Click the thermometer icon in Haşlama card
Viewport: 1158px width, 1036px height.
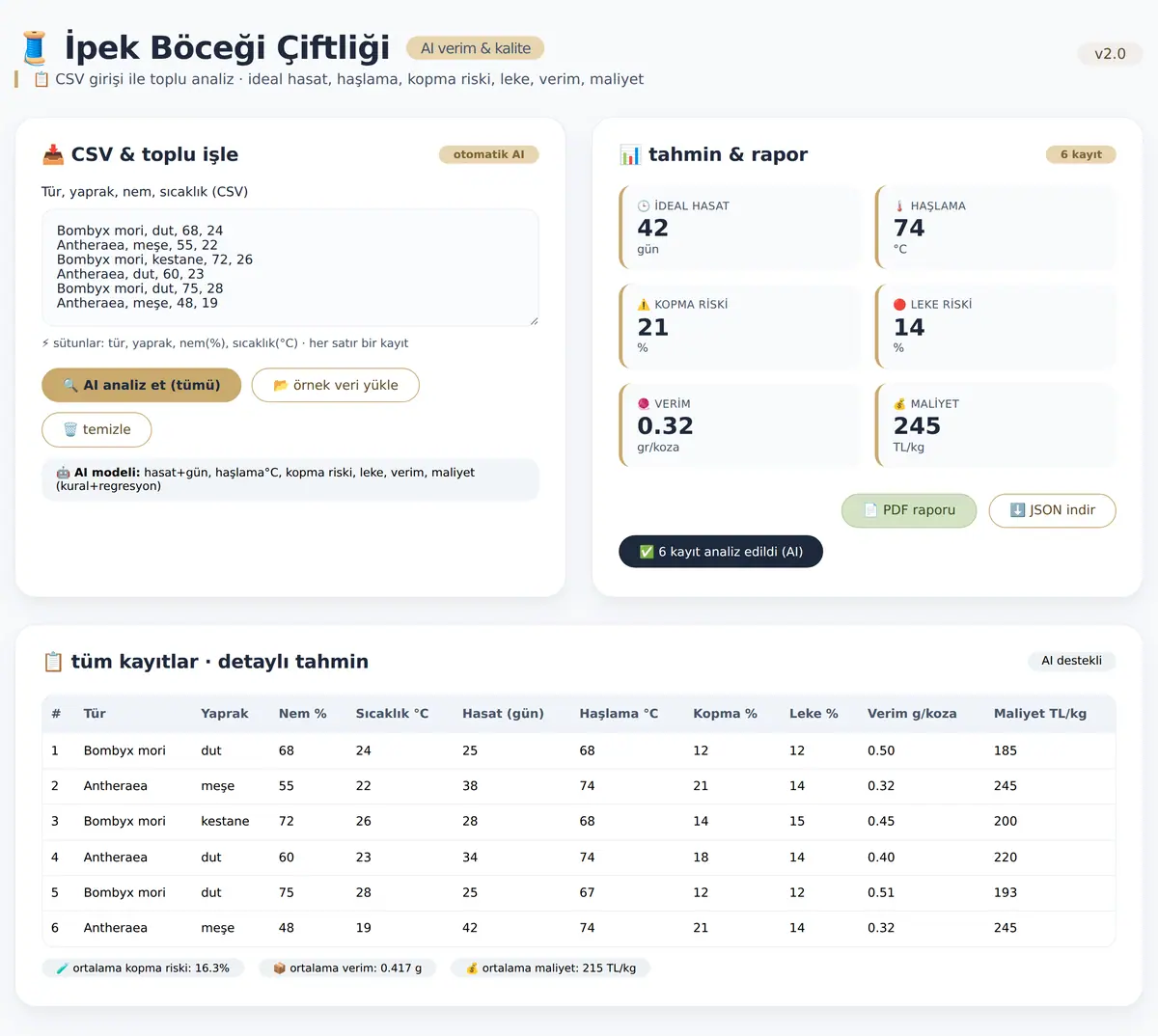point(899,205)
